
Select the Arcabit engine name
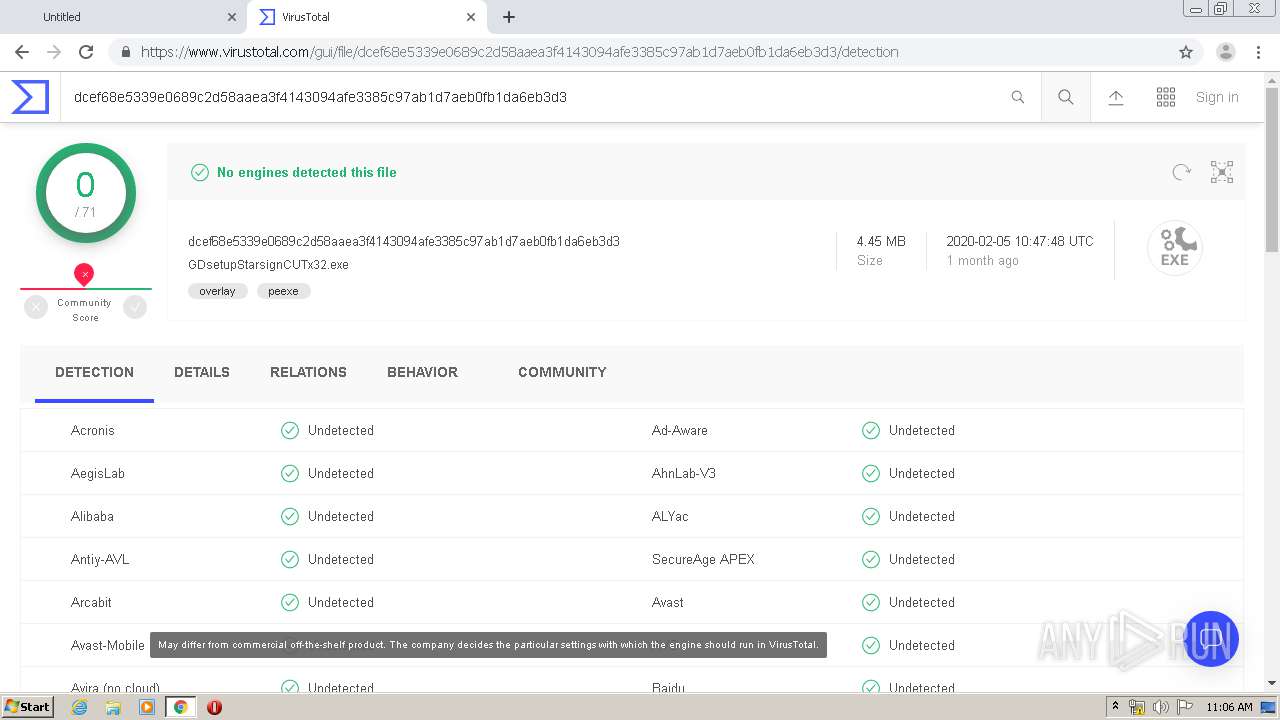(91, 602)
